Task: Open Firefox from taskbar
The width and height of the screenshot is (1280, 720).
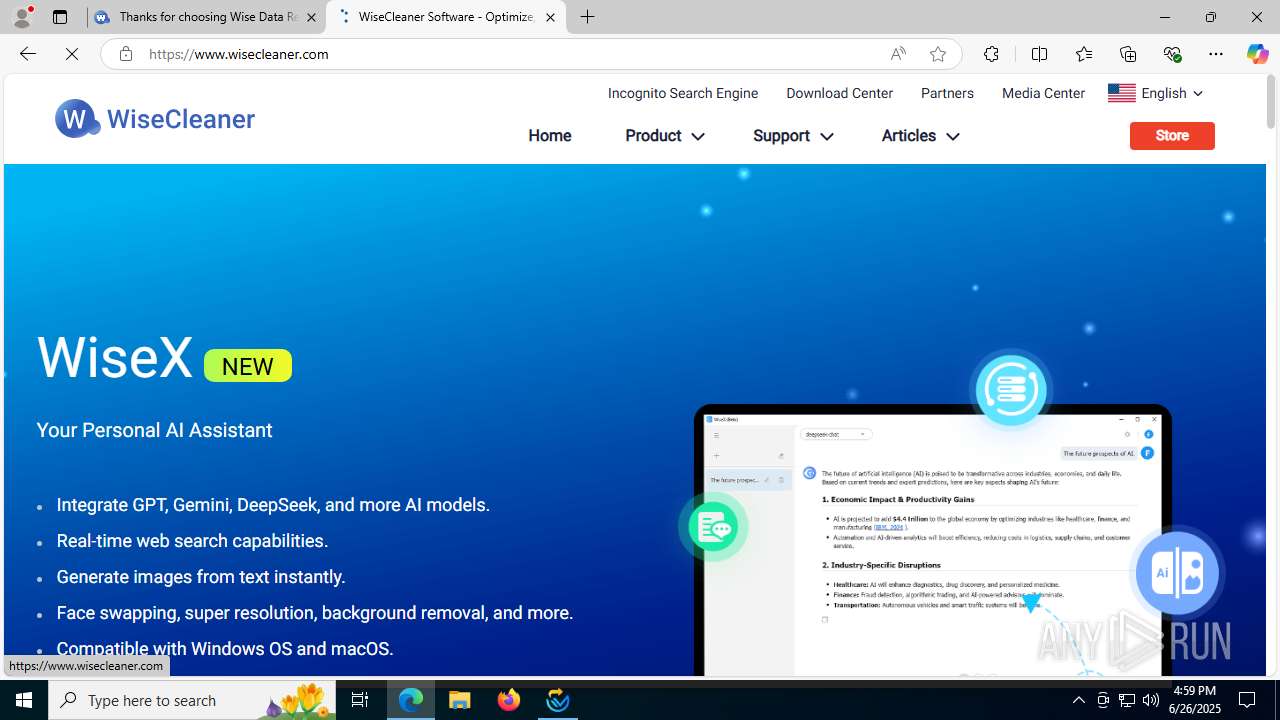Action: 509,700
